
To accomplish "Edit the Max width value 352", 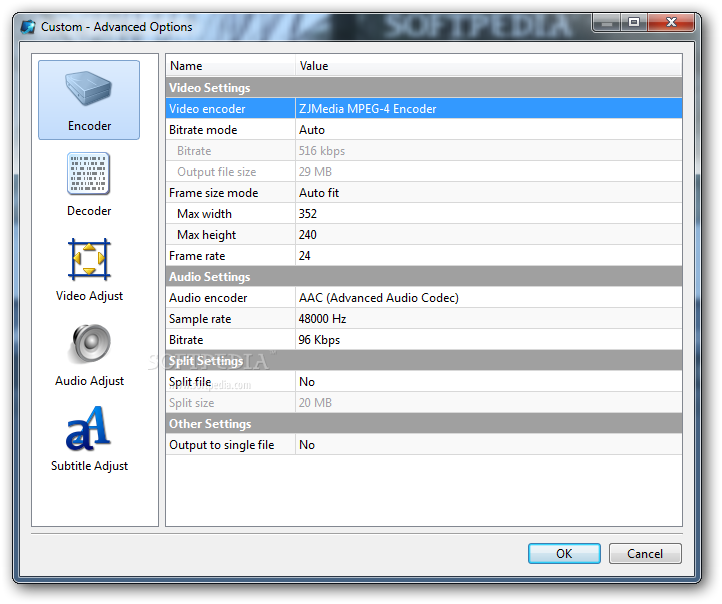I will (x=489, y=214).
